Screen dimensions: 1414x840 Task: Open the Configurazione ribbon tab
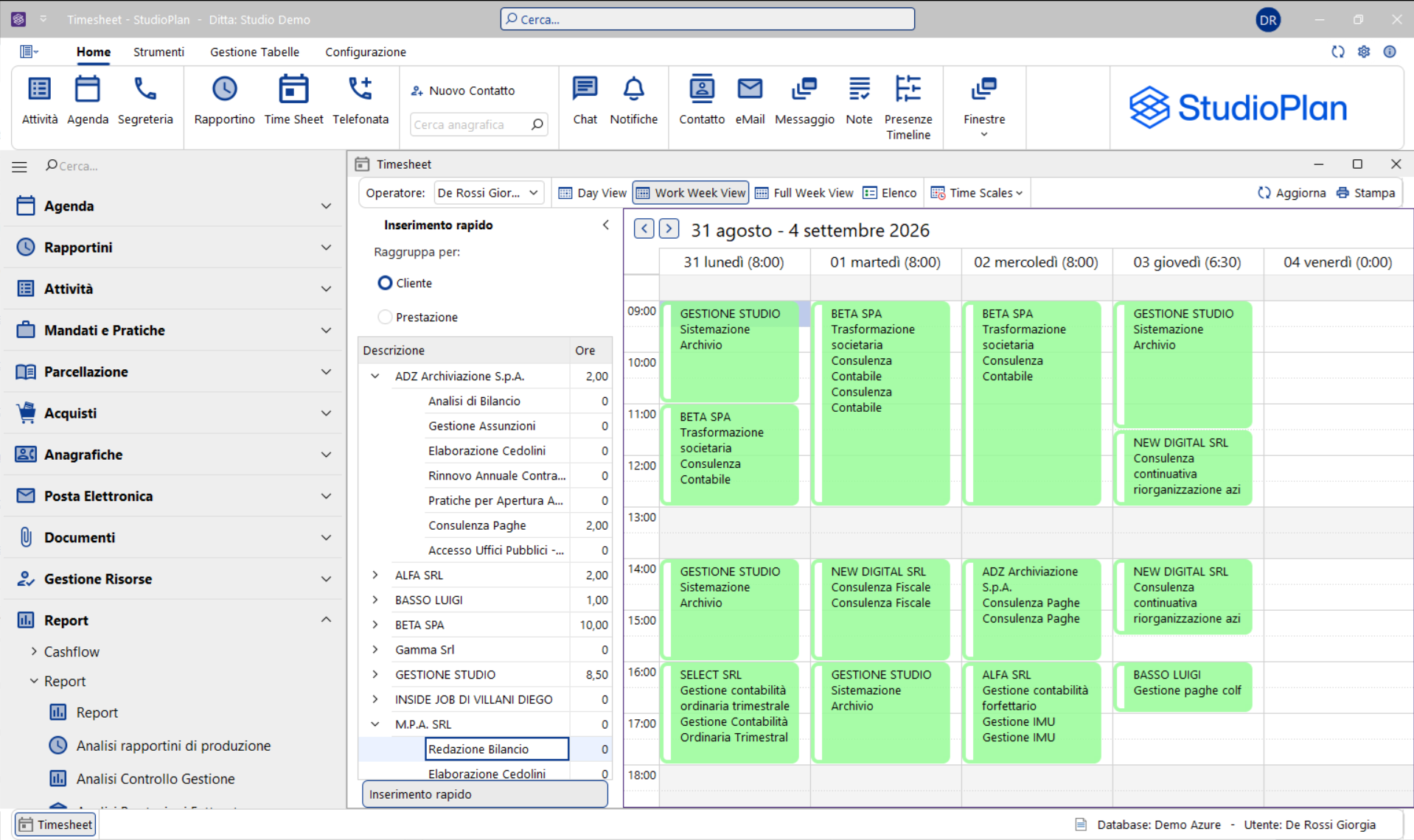point(366,52)
